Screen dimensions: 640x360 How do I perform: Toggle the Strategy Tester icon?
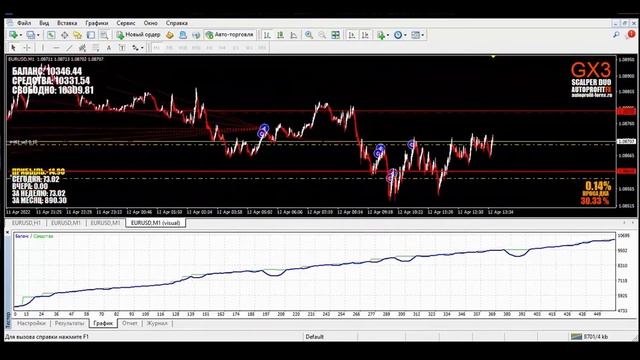click(104, 35)
